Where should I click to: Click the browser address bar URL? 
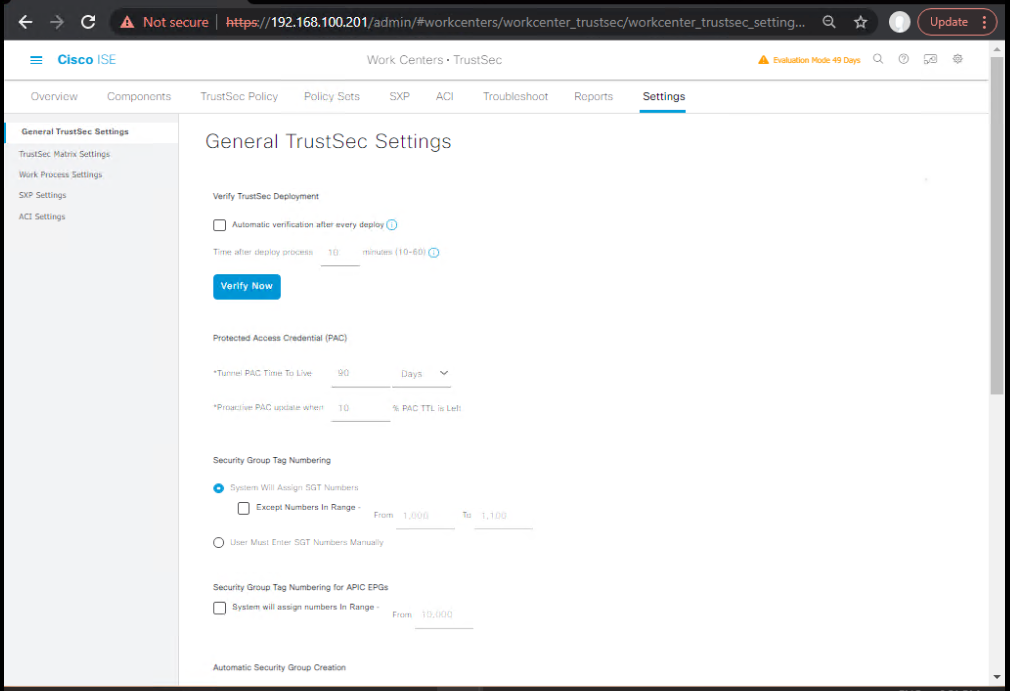click(515, 23)
